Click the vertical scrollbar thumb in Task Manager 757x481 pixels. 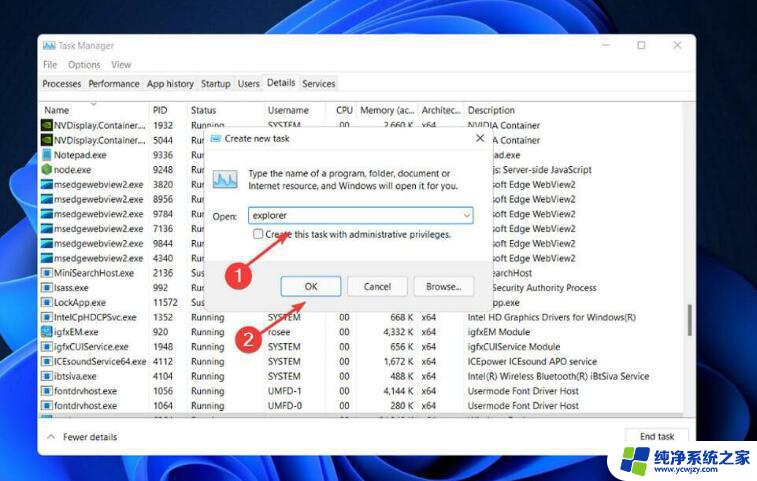pos(689,320)
